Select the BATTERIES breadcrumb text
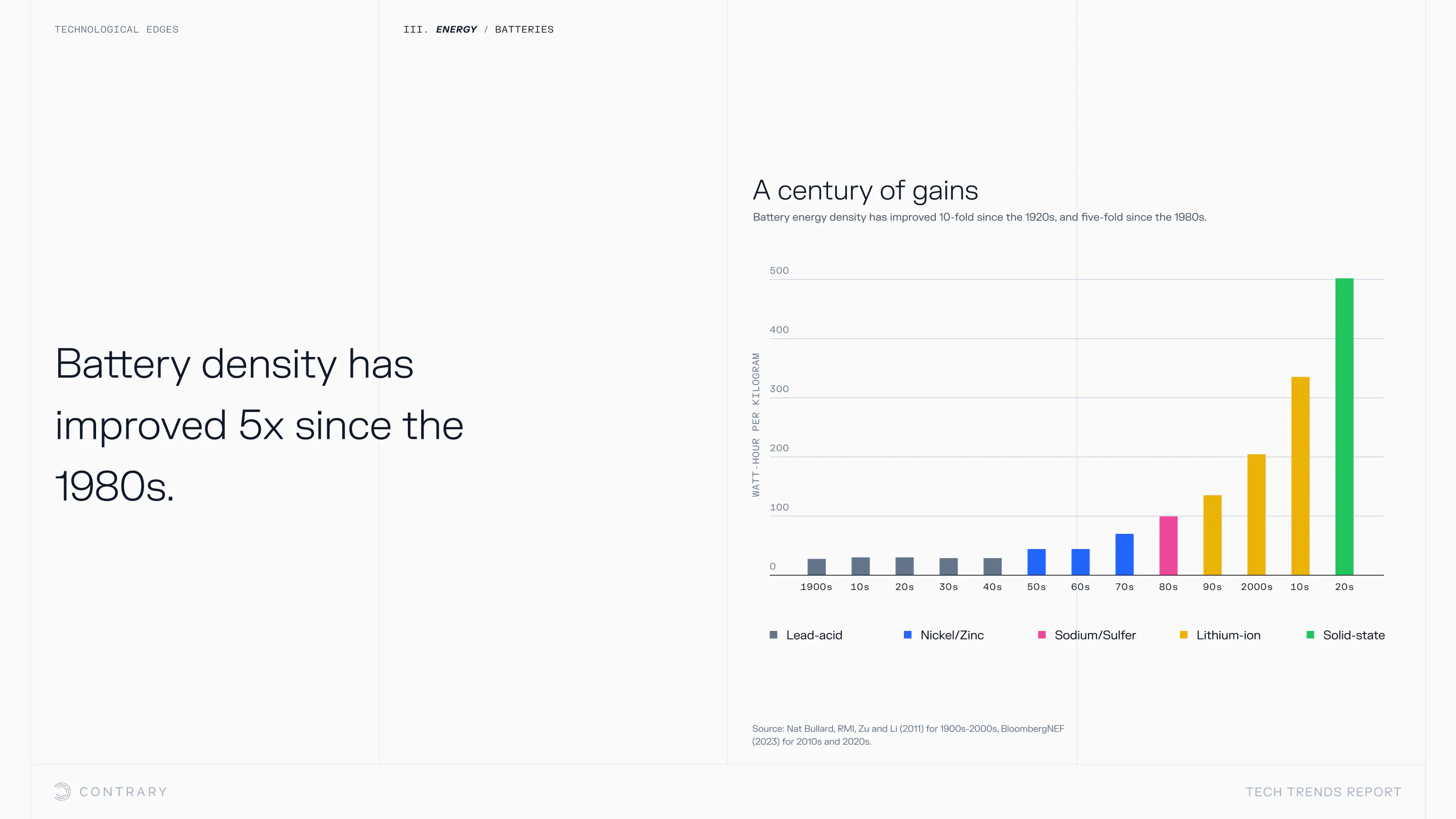The height and width of the screenshot is (819, 1456). click(524, 29)
